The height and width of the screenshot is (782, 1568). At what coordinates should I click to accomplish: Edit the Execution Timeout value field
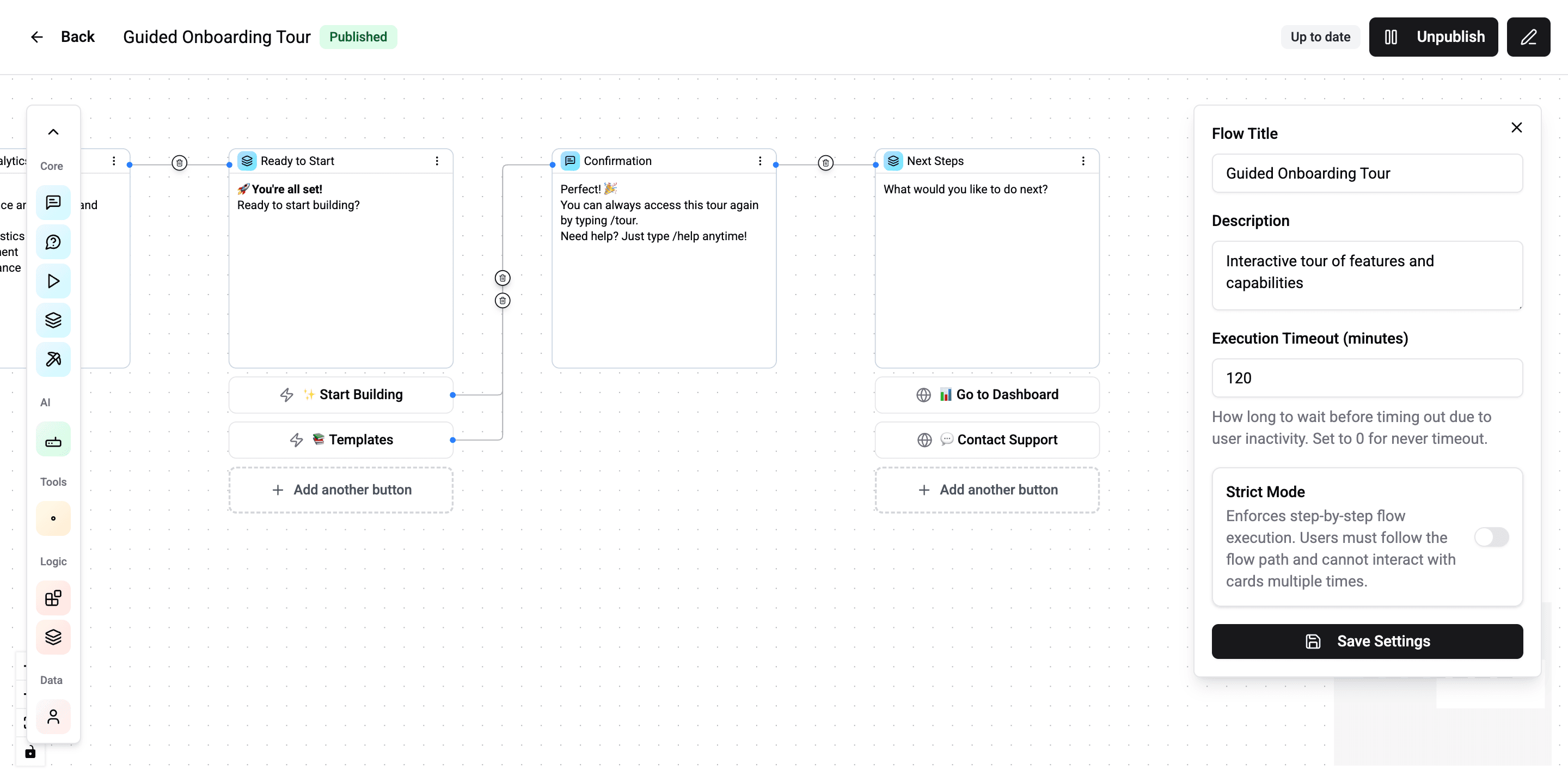(1367, 377)
